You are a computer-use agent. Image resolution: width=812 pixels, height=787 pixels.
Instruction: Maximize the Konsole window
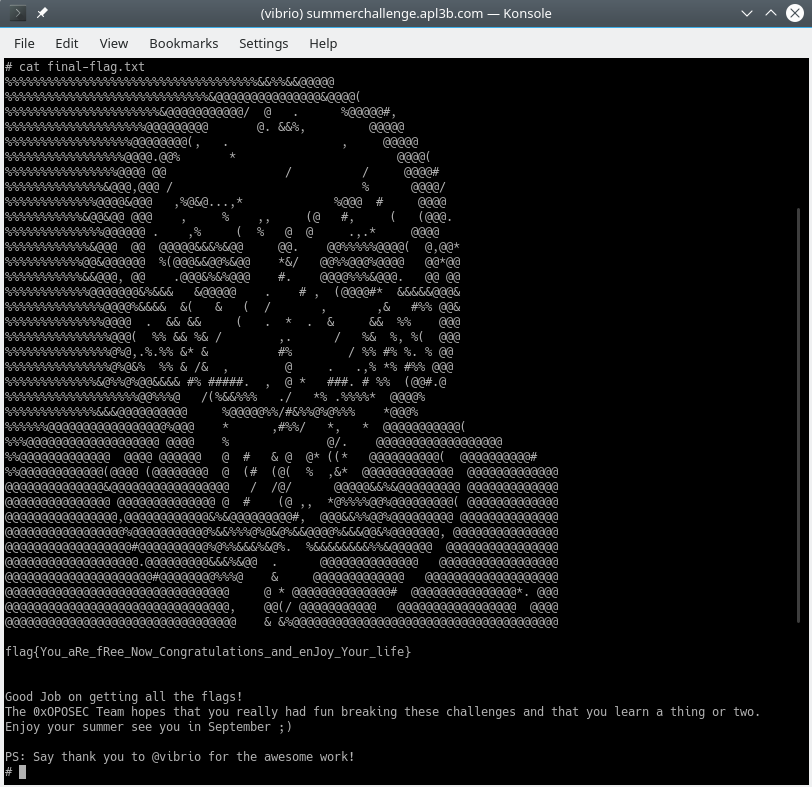pyautogui.click(x=771, y=14)
